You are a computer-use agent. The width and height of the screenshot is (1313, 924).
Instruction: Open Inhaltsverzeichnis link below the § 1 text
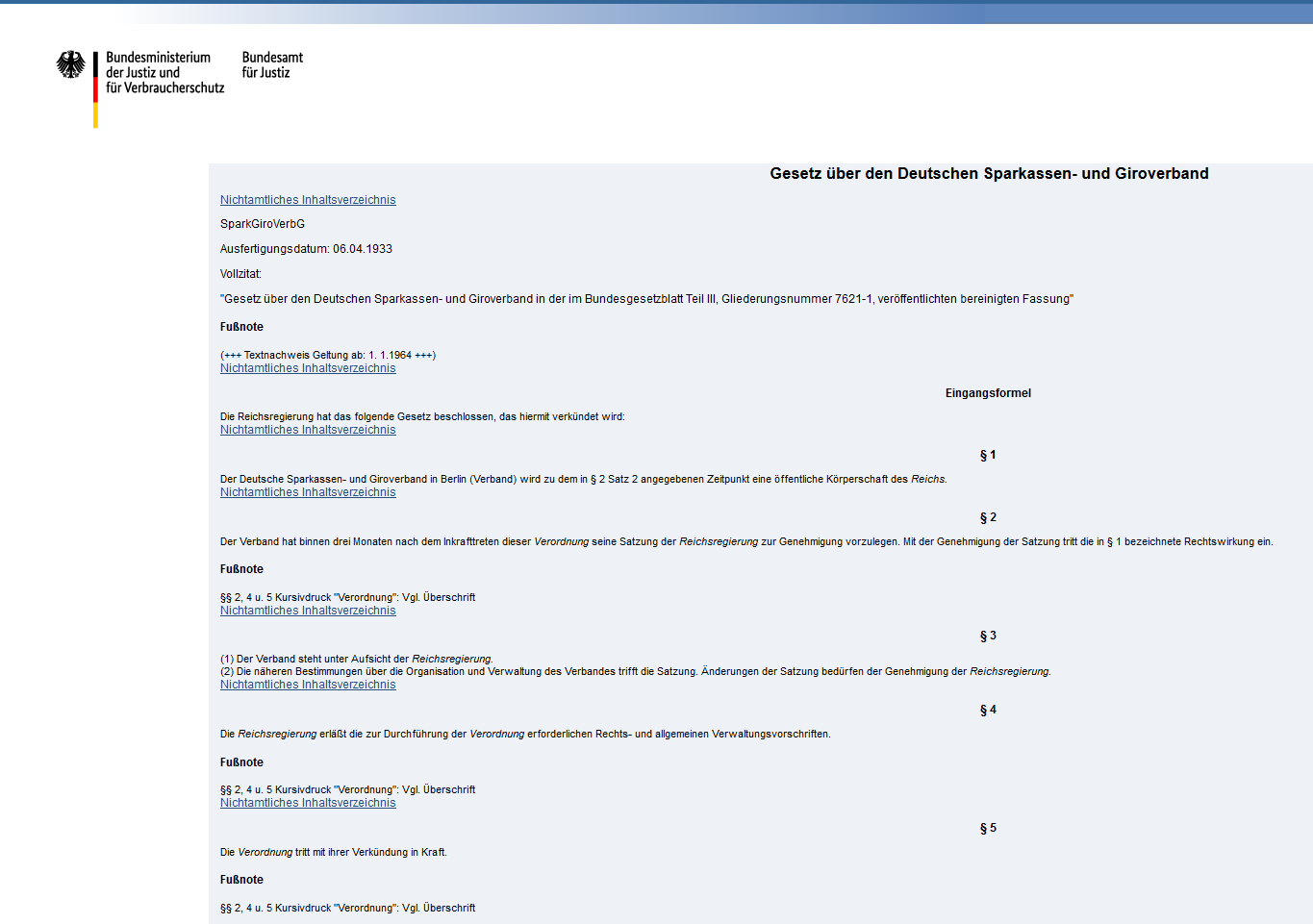(308, 492)
